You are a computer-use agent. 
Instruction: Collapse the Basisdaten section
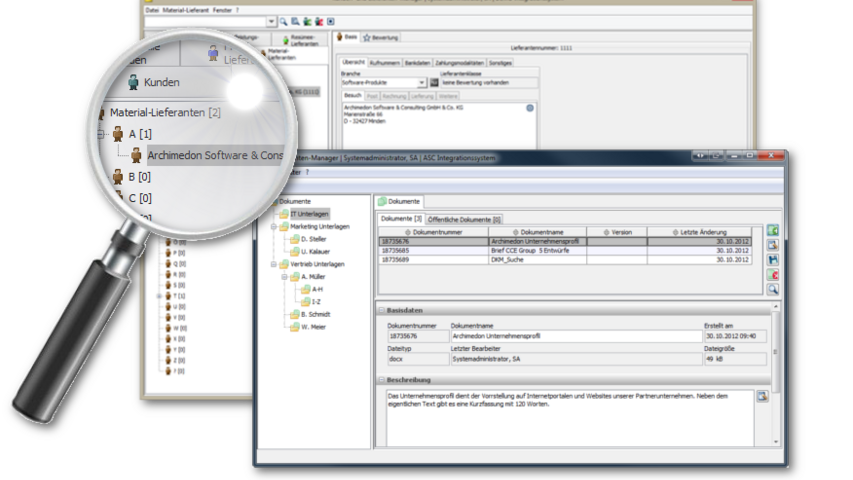(x=381, y=310)
